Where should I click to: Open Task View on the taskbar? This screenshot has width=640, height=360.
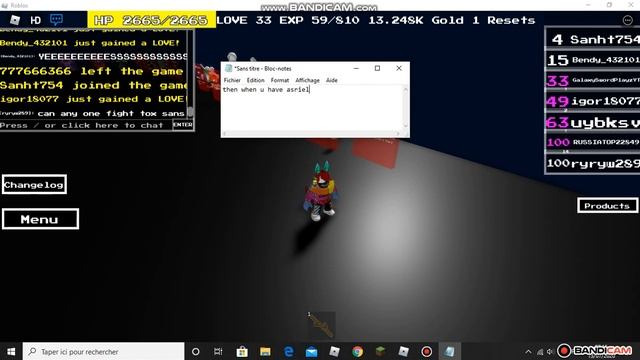[218, 351]
